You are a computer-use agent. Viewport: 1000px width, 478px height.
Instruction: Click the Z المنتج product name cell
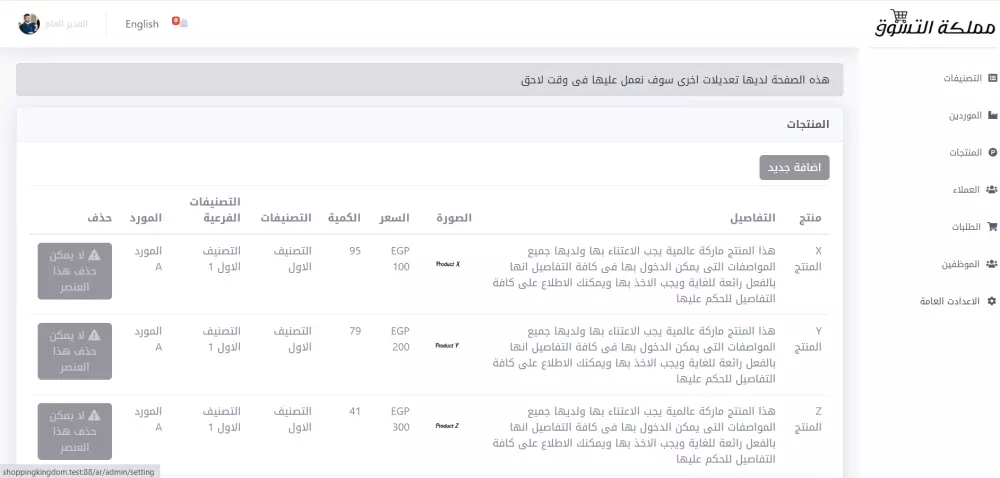(x=807, y=419)
